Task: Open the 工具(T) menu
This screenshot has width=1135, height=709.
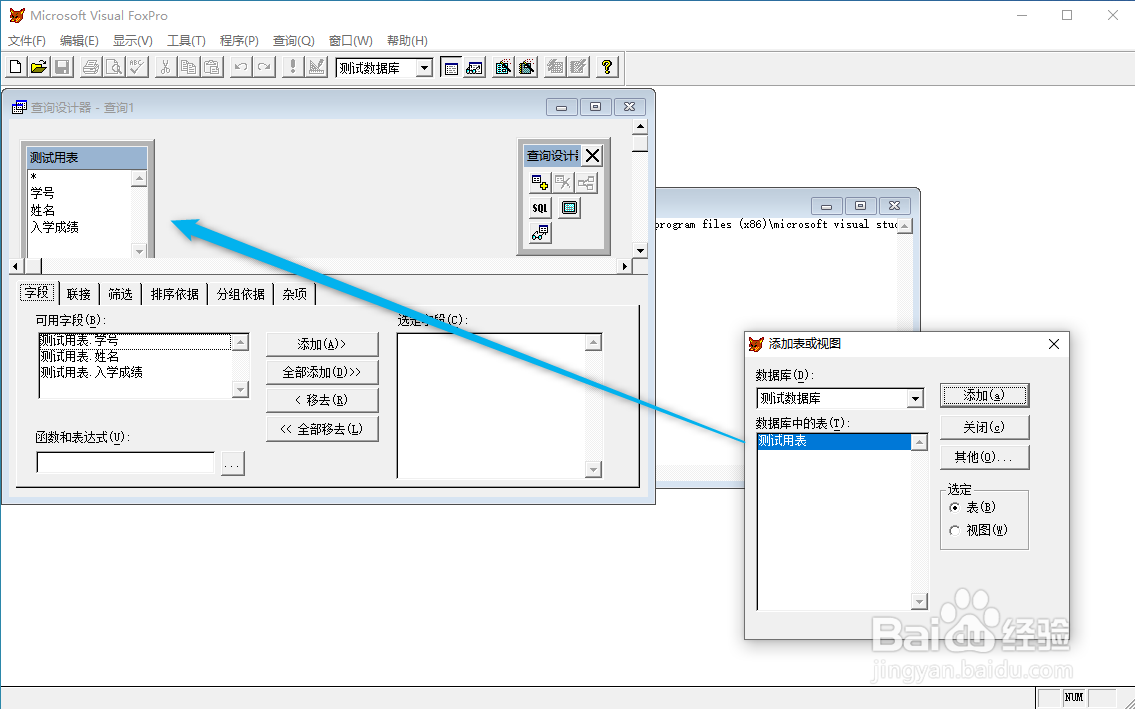Action: (x=186, y=41)
